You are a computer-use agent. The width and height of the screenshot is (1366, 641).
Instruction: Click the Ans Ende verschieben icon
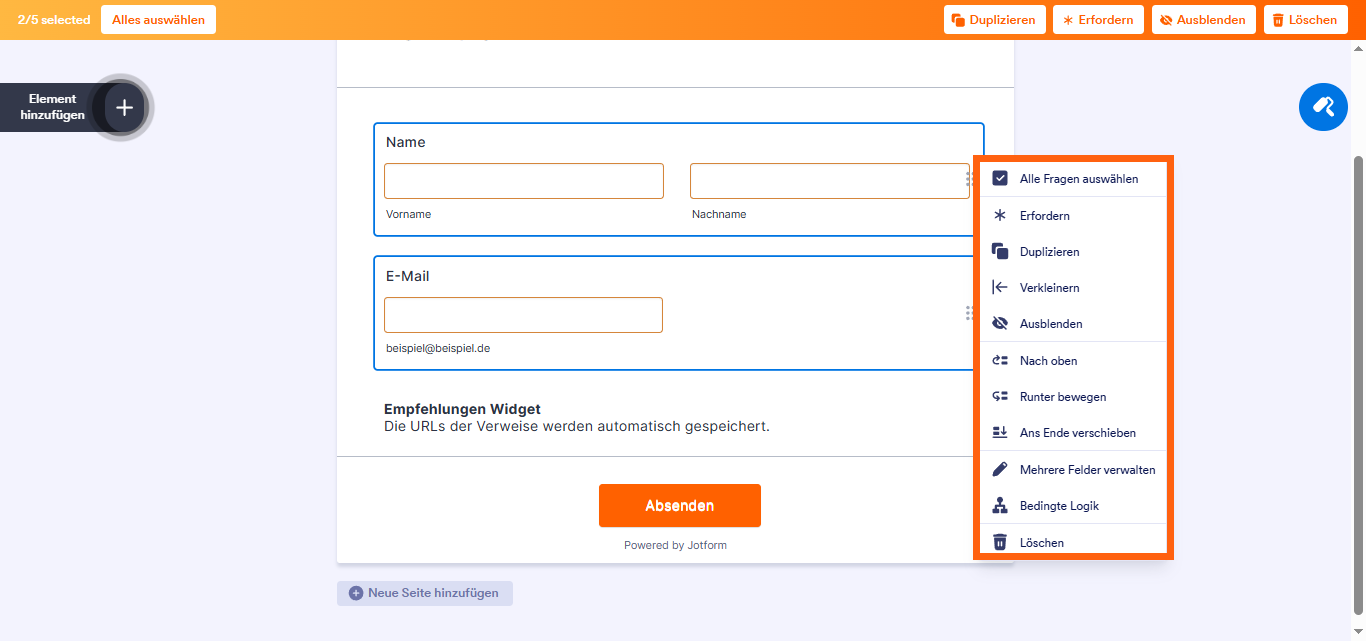pyautogui.click(x=999, y=433)
